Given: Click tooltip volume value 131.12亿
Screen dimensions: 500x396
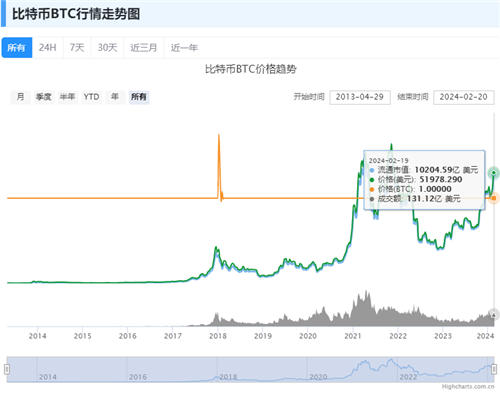Looking at the screenshot, I should point(425,199).
